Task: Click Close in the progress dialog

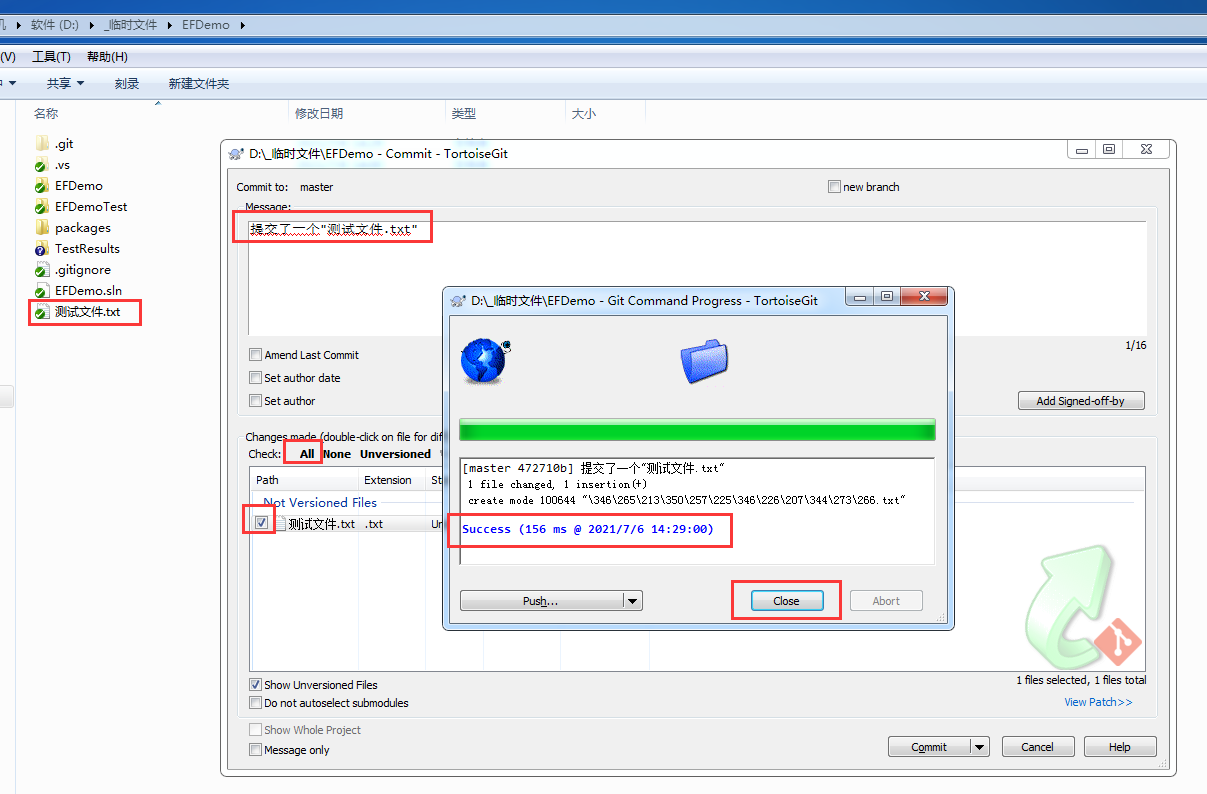Action: [x=786, y=601]
